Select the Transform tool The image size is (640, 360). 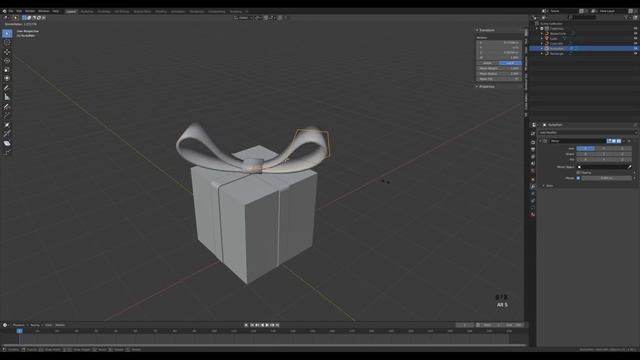pyautogui.click(x=7, y=78)
